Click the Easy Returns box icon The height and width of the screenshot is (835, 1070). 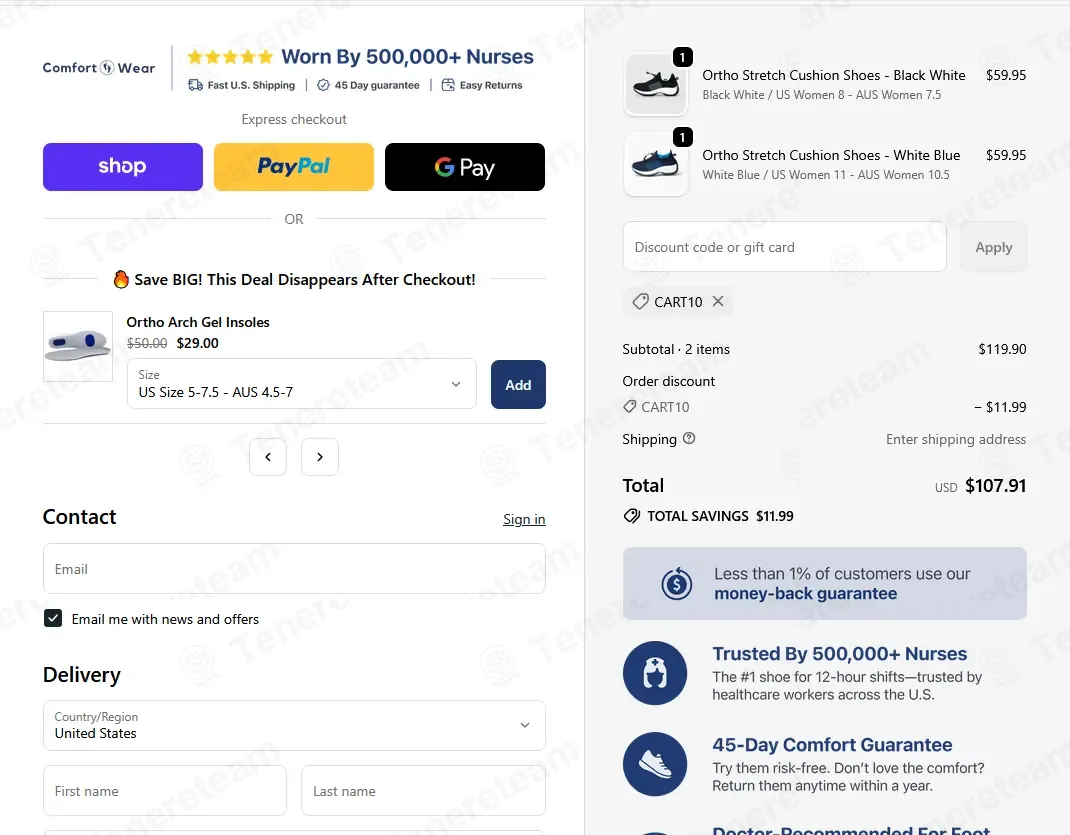tap(448, 85)
